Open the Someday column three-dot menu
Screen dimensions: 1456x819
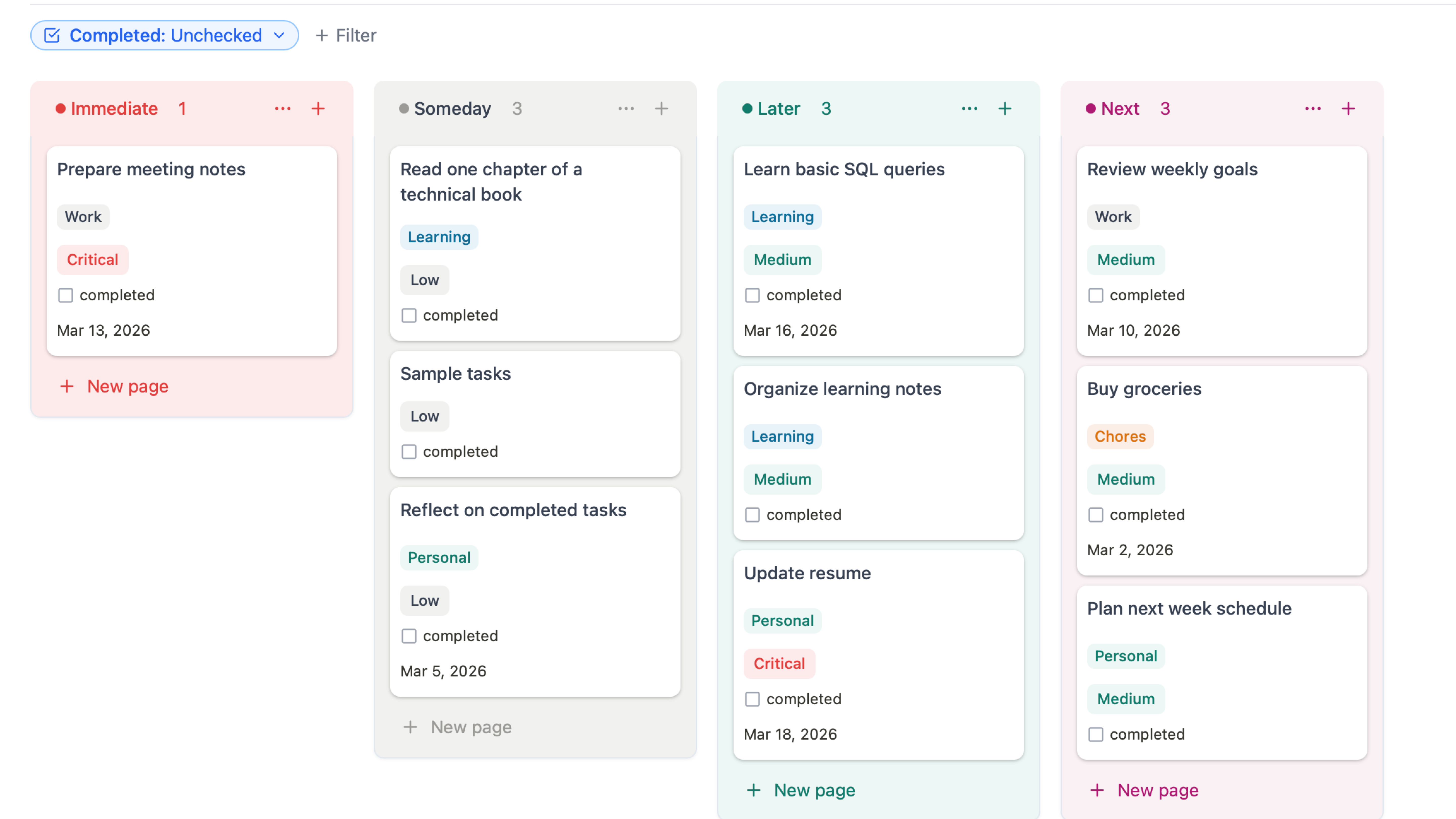pyautogui.click(x=626, y=108)
